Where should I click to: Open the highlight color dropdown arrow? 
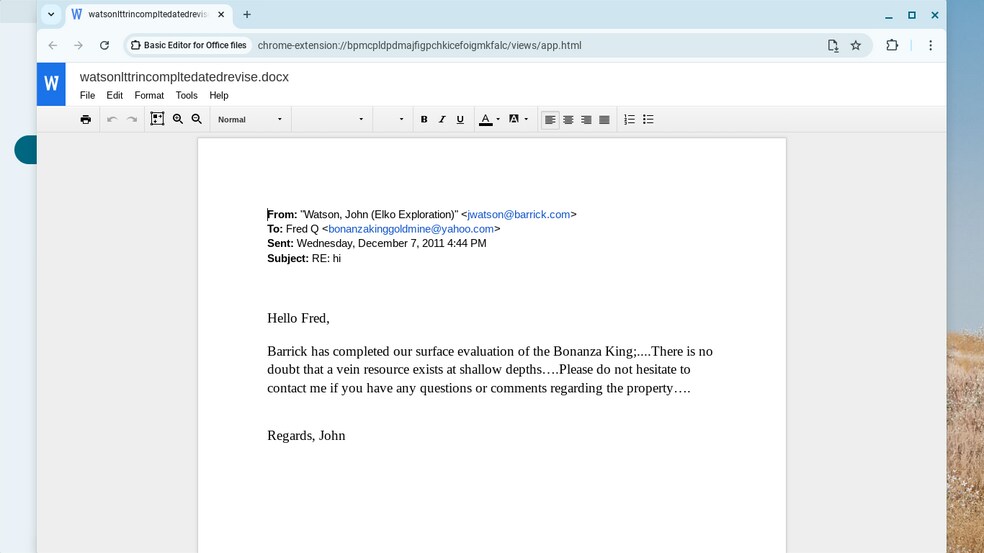pyautogui.click(x=527, y=119)
